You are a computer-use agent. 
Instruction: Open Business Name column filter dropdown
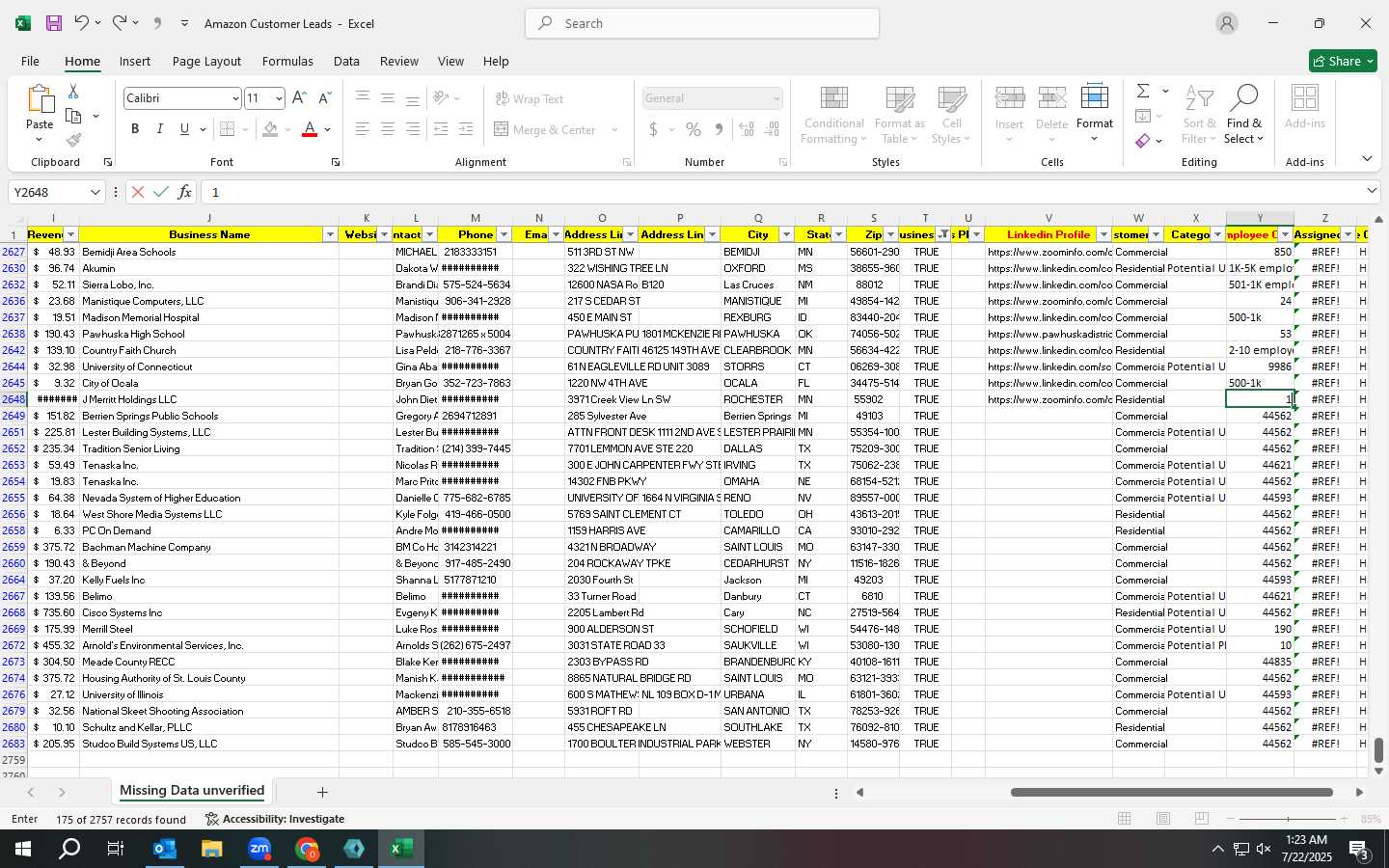click(330, 234)
